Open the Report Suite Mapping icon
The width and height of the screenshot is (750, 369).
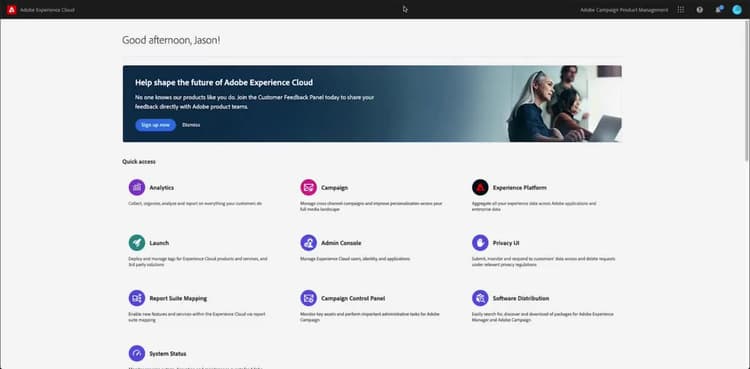click(137, 298)
